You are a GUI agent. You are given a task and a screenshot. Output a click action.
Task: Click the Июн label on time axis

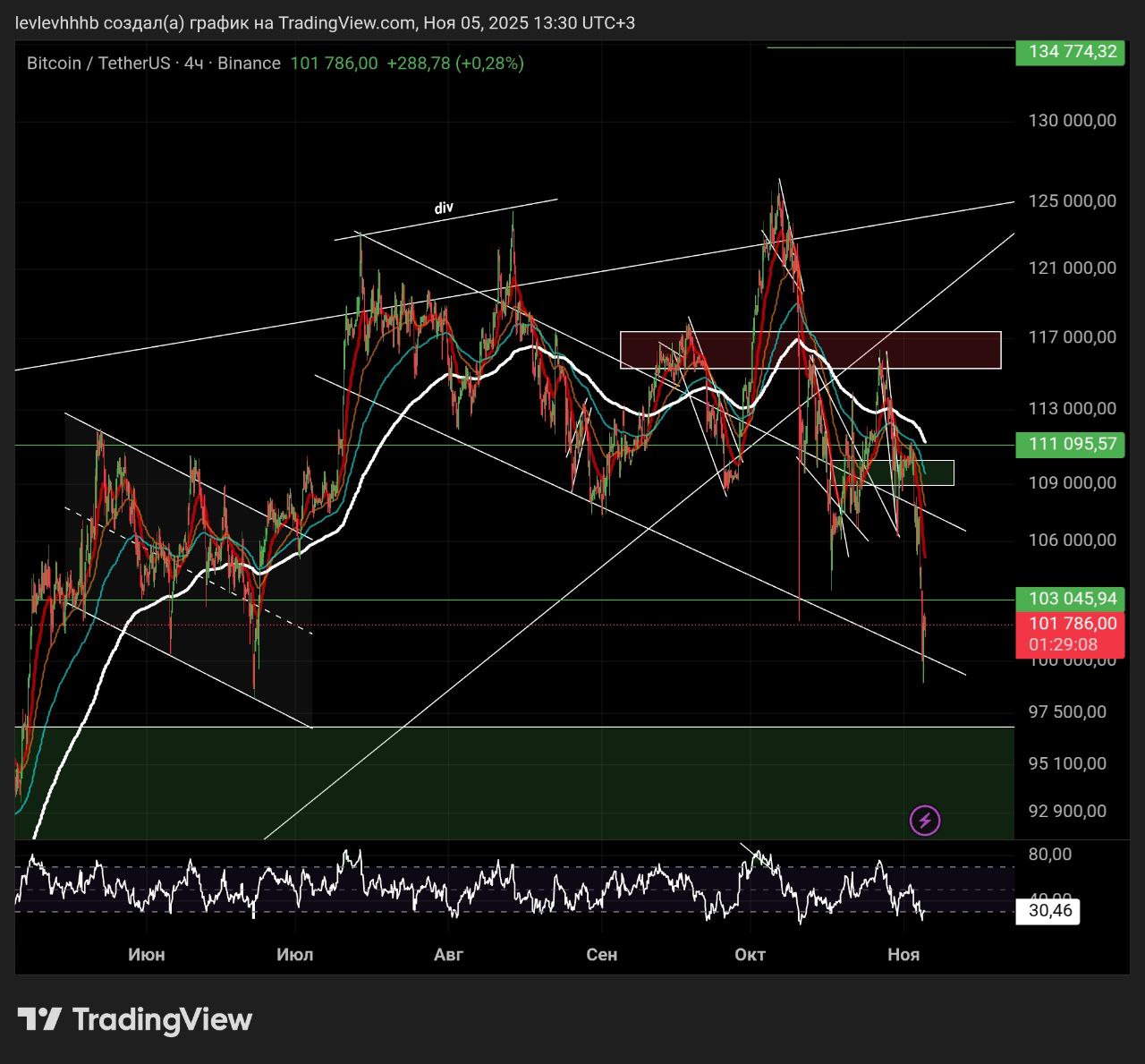147,955
